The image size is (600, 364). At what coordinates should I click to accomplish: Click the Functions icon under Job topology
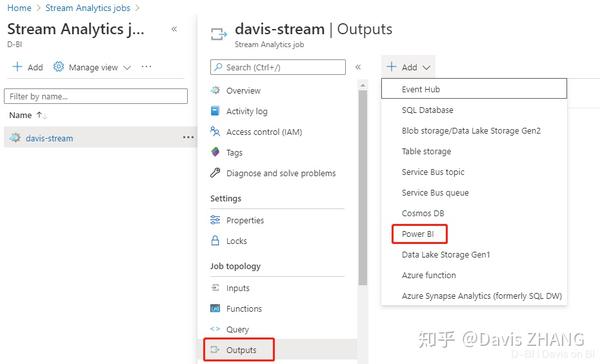point(215,309)
